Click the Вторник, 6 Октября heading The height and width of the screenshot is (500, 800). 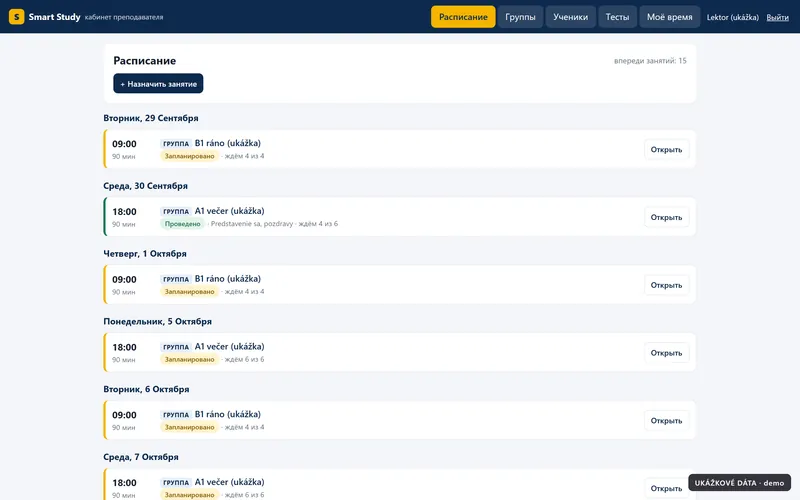pos(146,389)
